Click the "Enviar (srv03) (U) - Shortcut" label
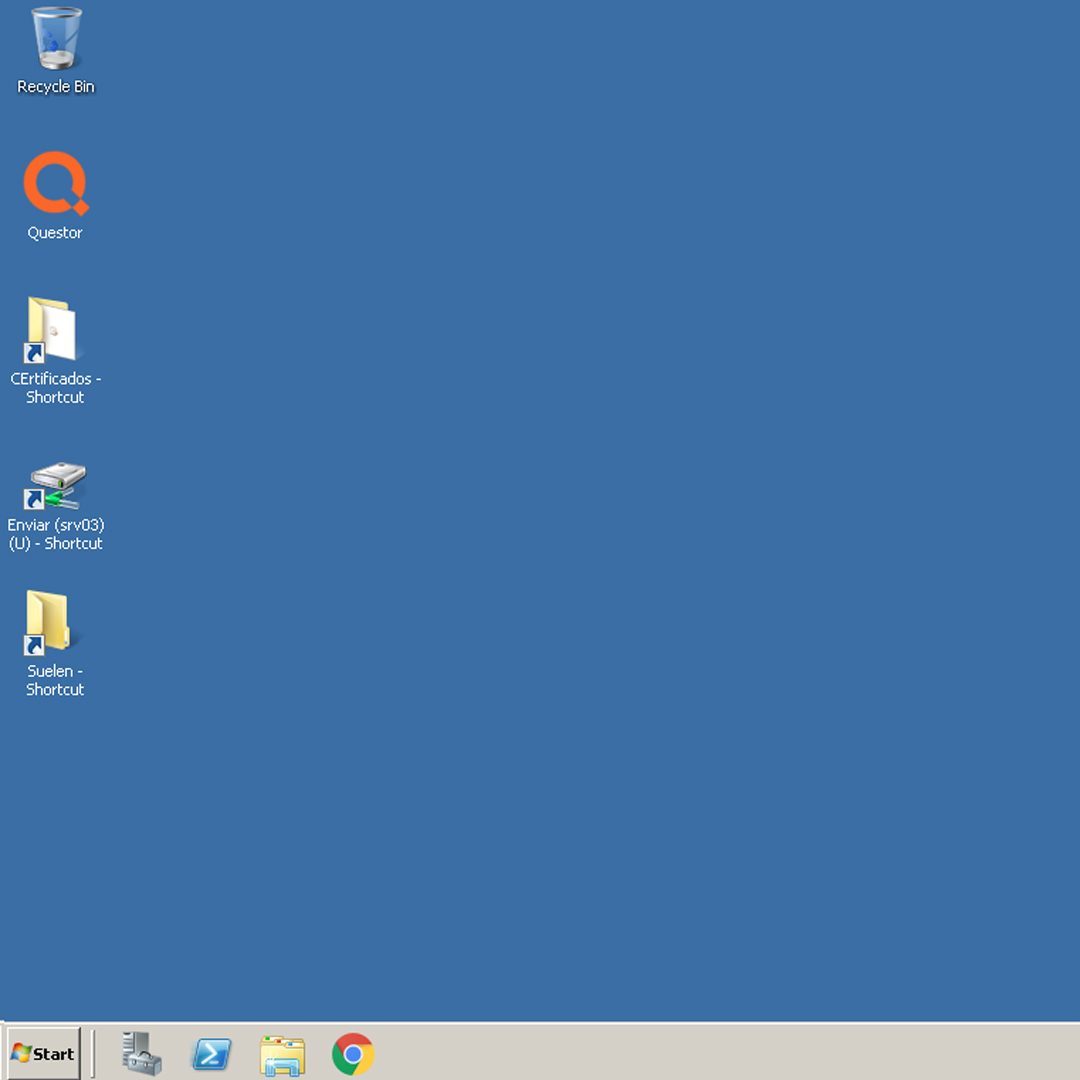The height and width of the screenshot is (1080, 1080). (x=56, y=534)
